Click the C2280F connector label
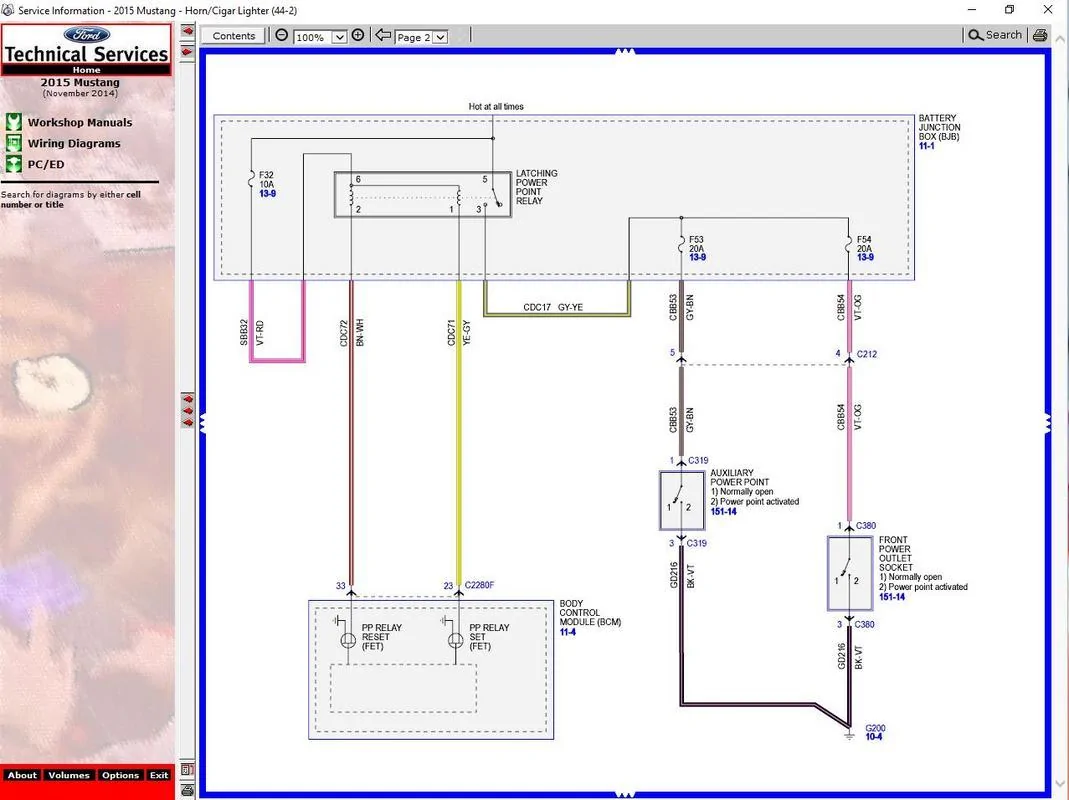The image size is (1069, 800). click(479, 585)
